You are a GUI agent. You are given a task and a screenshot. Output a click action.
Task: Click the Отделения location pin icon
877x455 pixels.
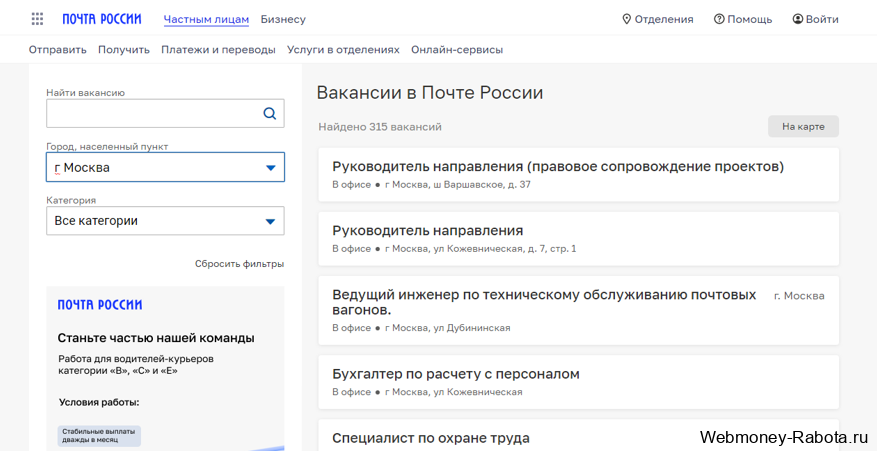tap(626, 19)
